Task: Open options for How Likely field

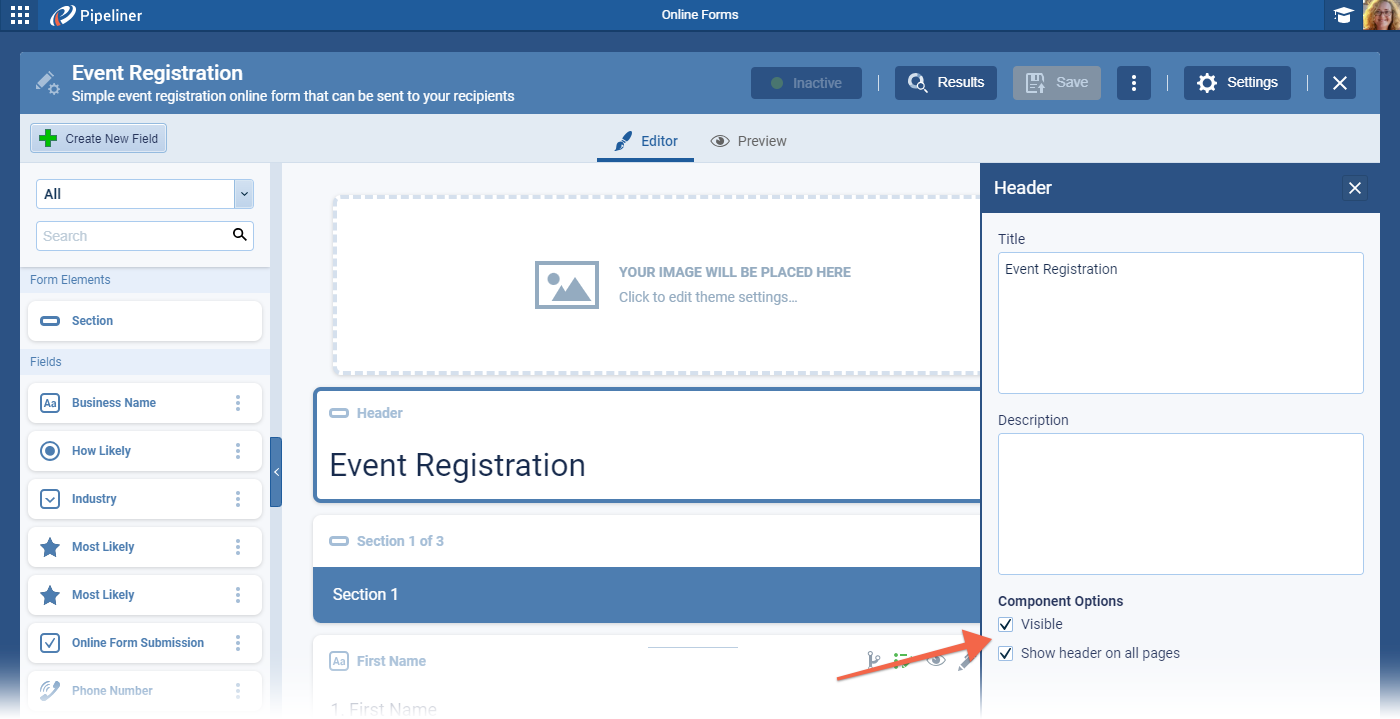Action: (x=238, y=451)
